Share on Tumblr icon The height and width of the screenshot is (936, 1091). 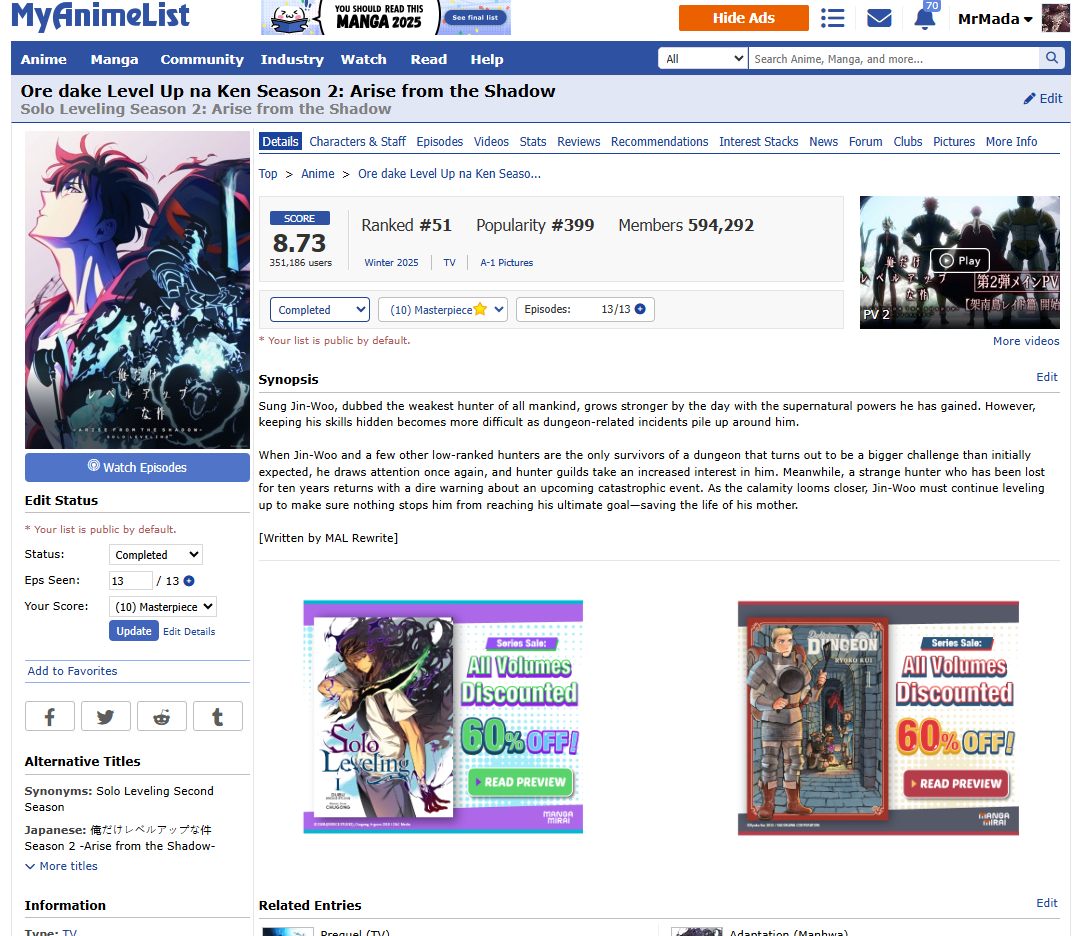point(218,717)
